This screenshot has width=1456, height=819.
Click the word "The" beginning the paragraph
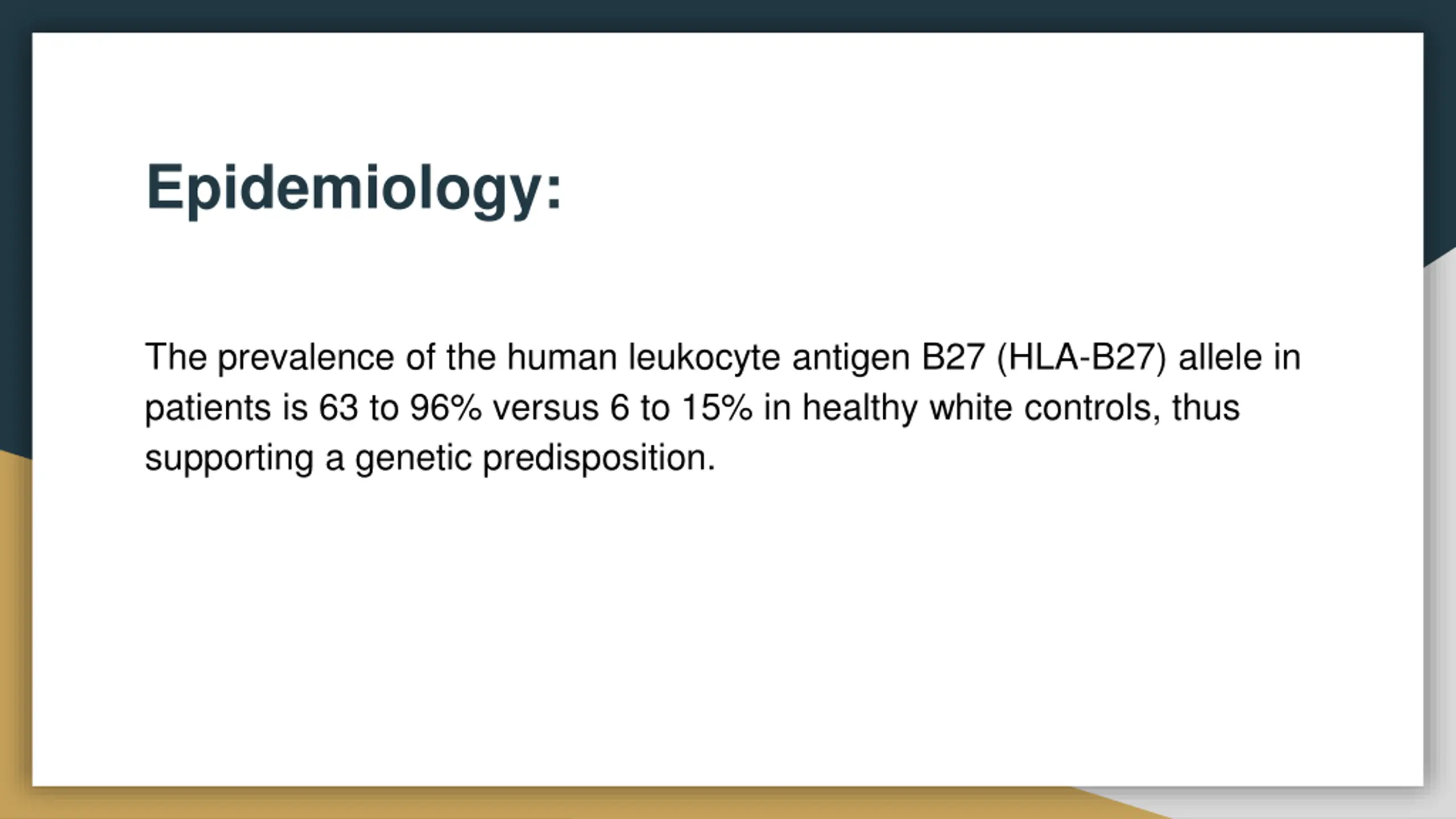coord(176,357)
